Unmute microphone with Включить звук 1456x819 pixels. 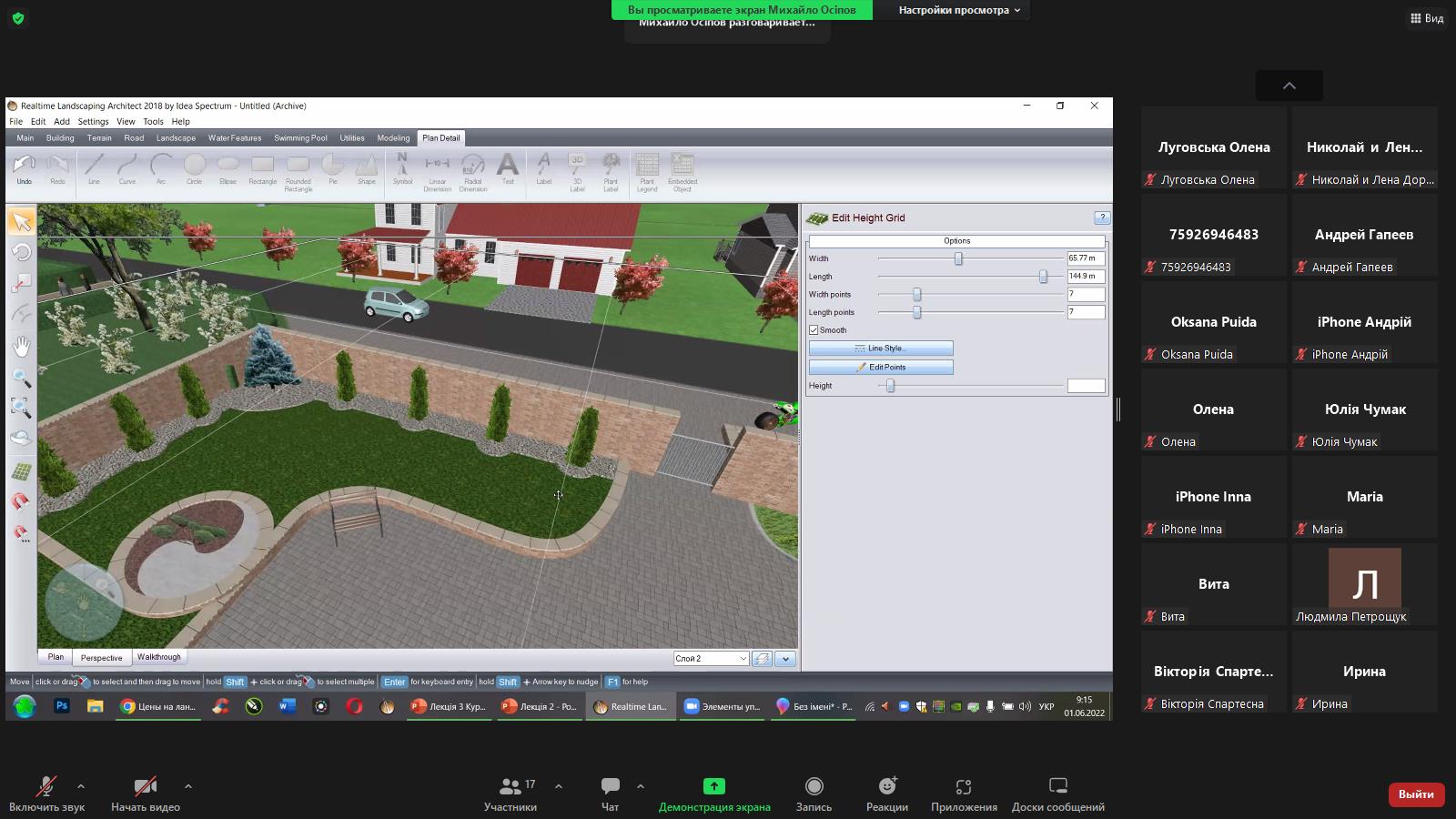click(46, 794)
